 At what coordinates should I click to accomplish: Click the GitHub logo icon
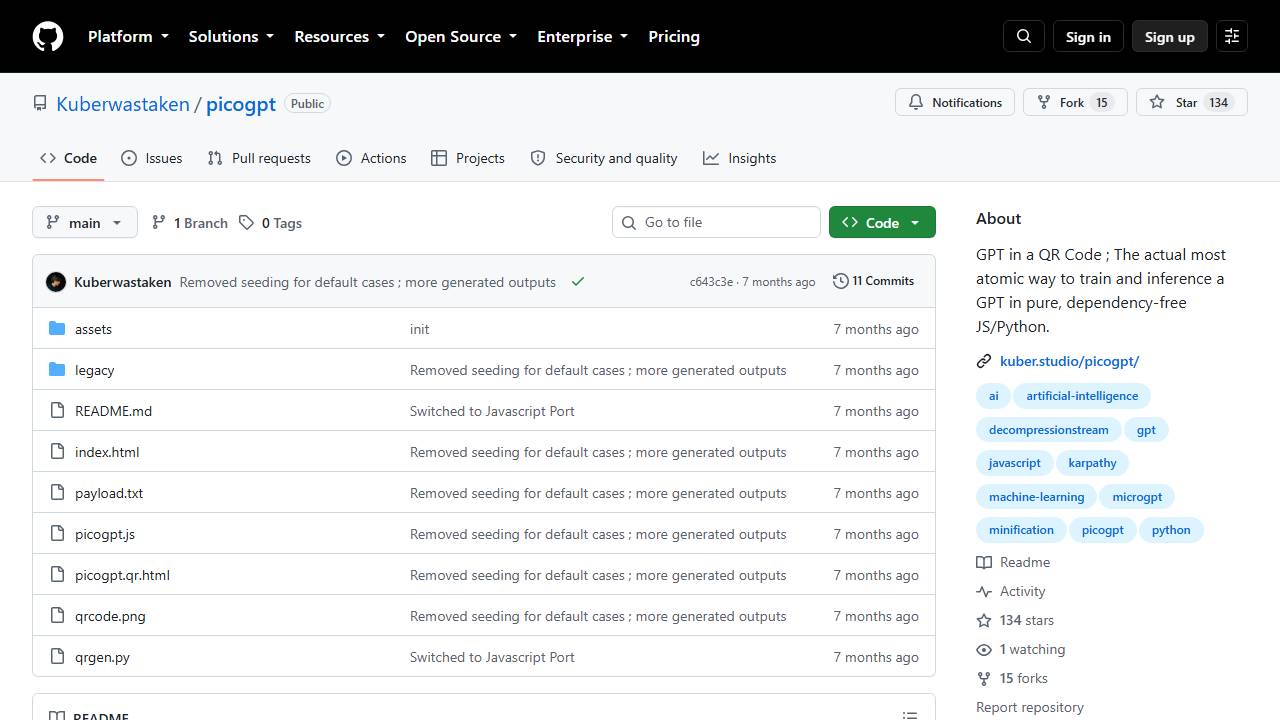pyautogui.click(x=48, y=36)
